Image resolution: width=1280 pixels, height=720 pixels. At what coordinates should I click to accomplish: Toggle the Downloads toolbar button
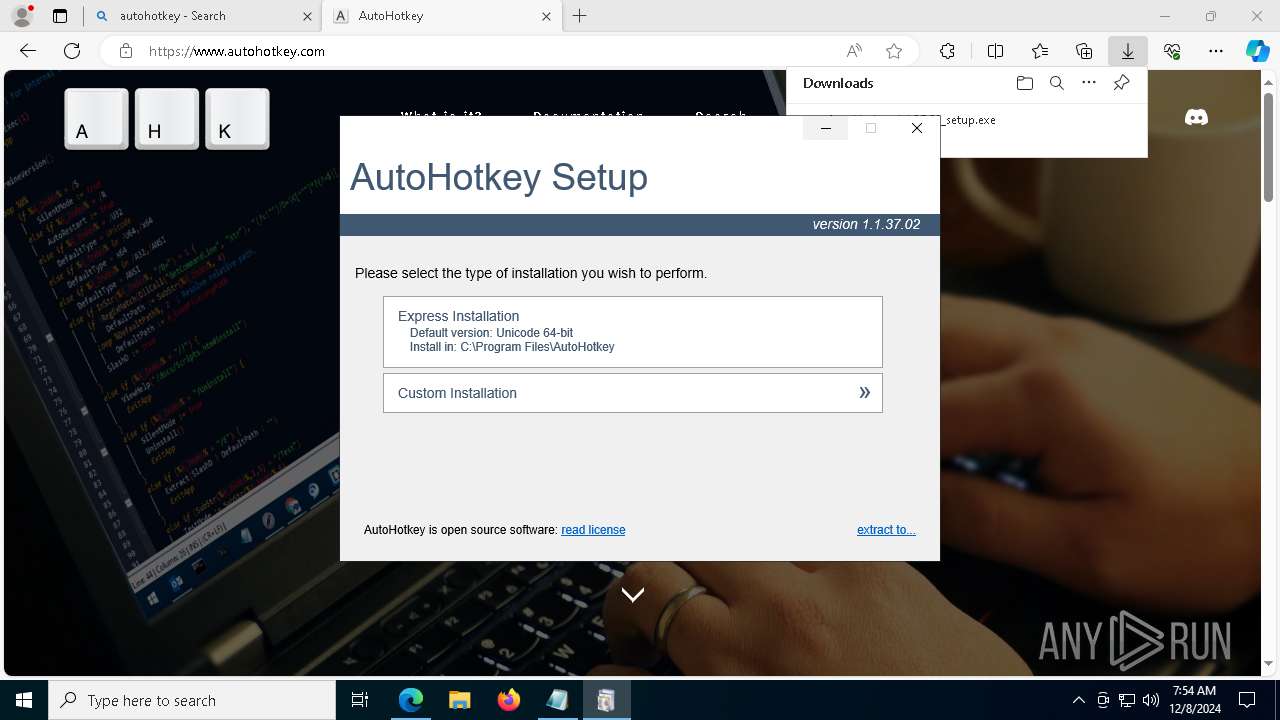[x=1128, y=51]
